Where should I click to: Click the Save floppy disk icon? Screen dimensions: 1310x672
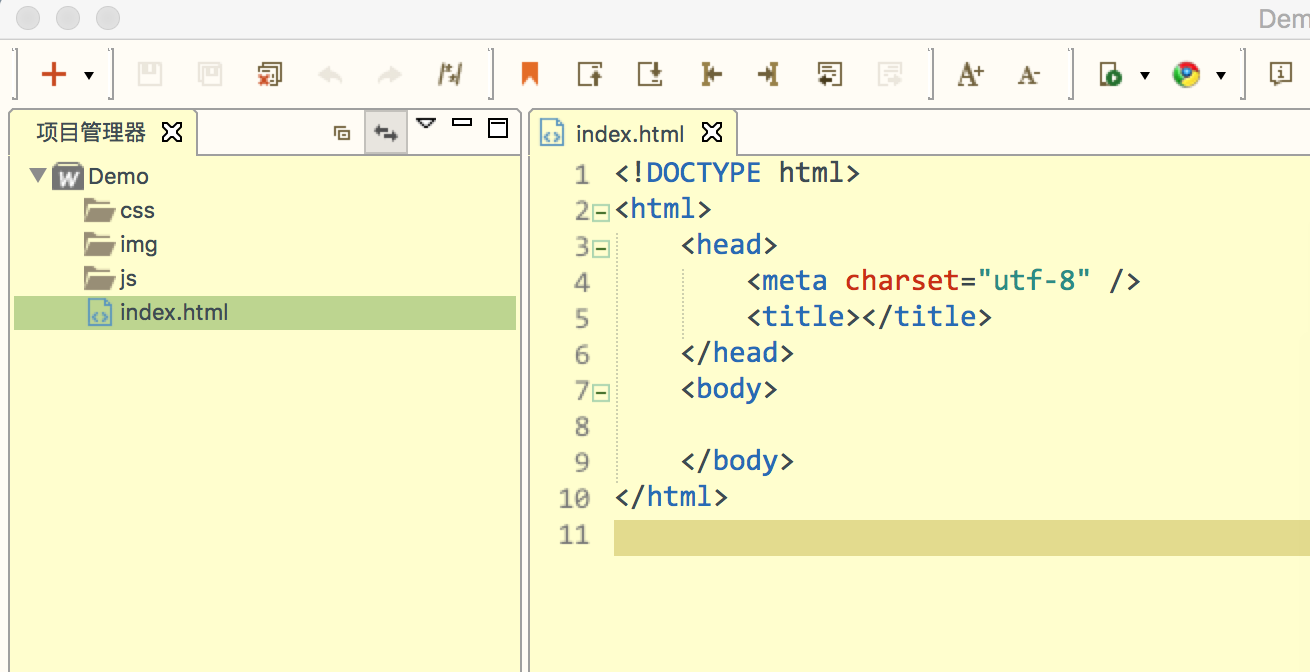(x=149, y=74)
